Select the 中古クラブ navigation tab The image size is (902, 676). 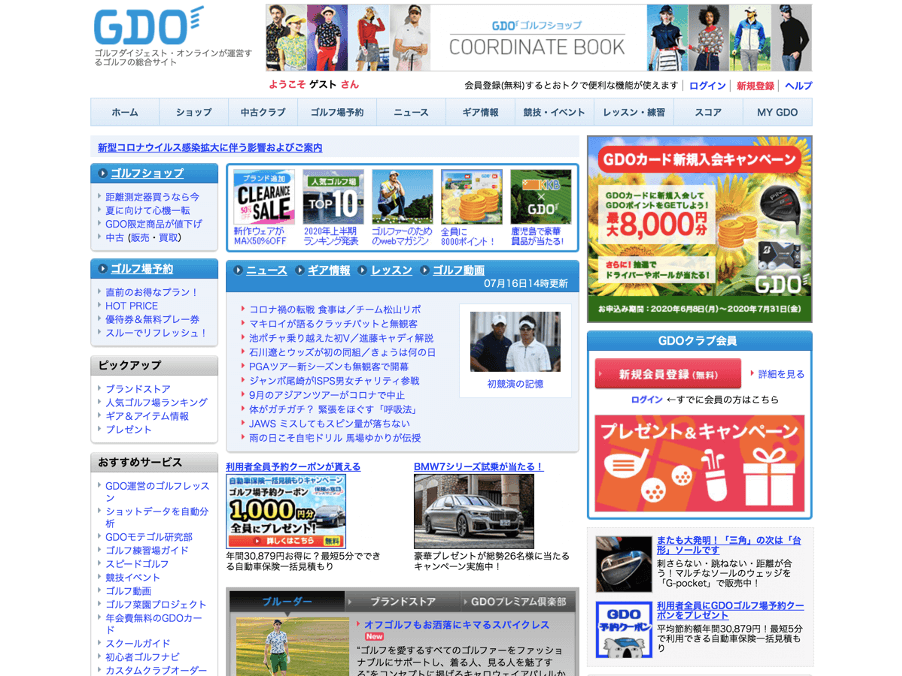263,112
